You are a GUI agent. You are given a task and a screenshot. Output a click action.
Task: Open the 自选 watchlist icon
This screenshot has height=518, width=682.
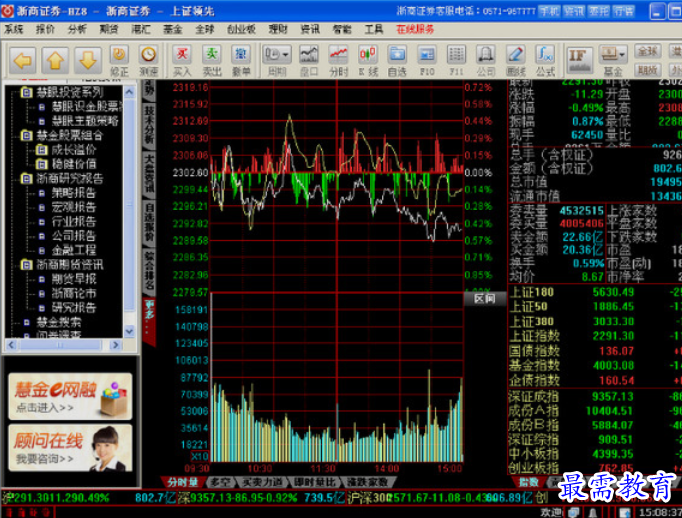coord(397,60)
